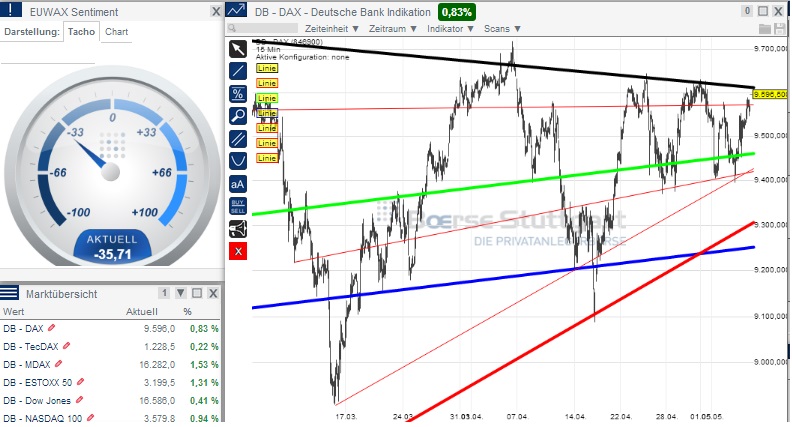Click the red X delete drawings button
792x427 pixels.
tap(238, 251)
